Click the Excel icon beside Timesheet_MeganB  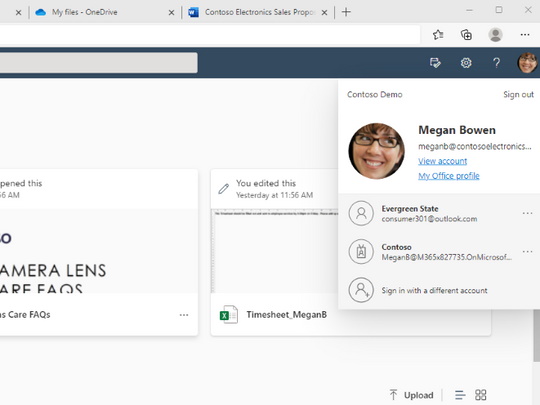pyautogui.click(x=229, y=314)
